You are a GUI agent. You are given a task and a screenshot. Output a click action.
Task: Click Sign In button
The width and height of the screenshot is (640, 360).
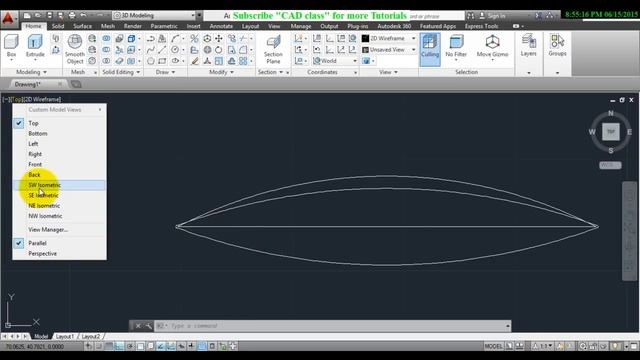(492, 16)
